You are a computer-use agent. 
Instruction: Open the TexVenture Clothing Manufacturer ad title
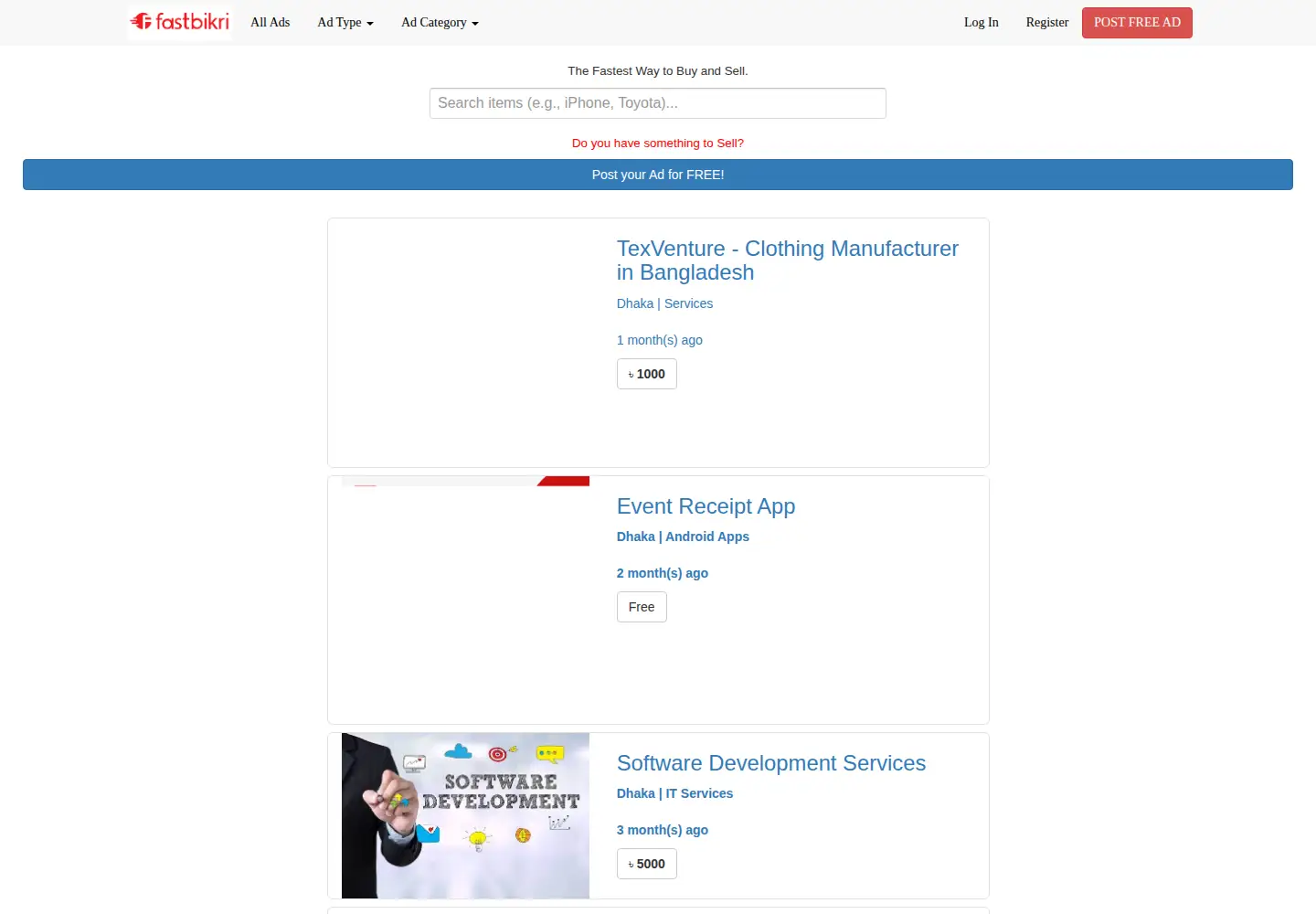pyautogui.click(x=788, y=260)
